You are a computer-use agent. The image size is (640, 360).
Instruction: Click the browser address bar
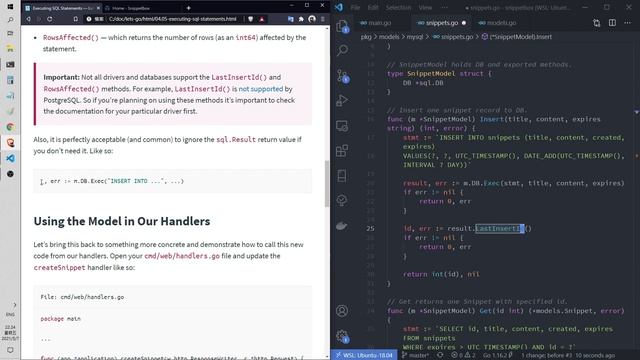tap(172, 19)
